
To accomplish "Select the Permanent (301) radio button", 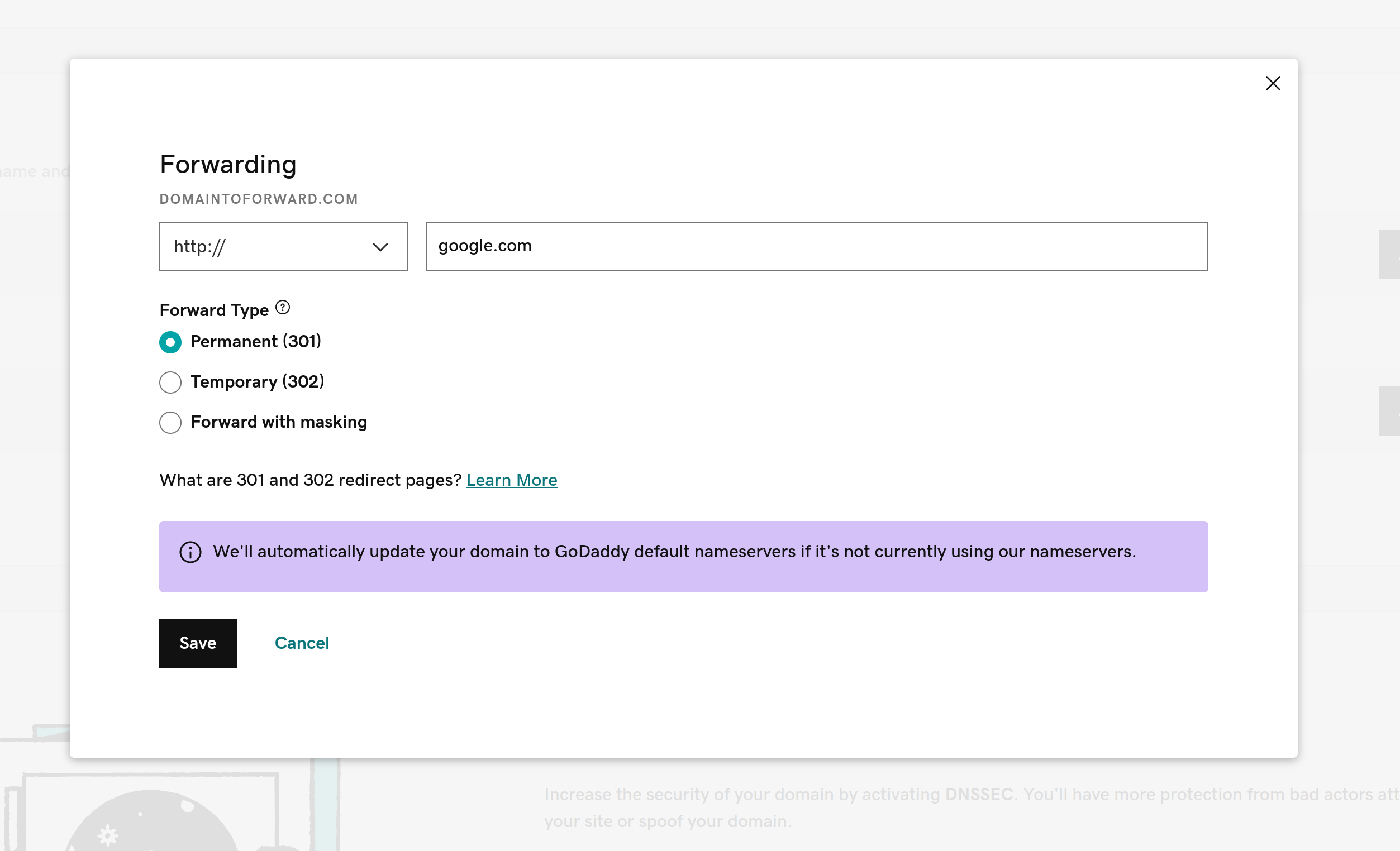I will 170,342.
